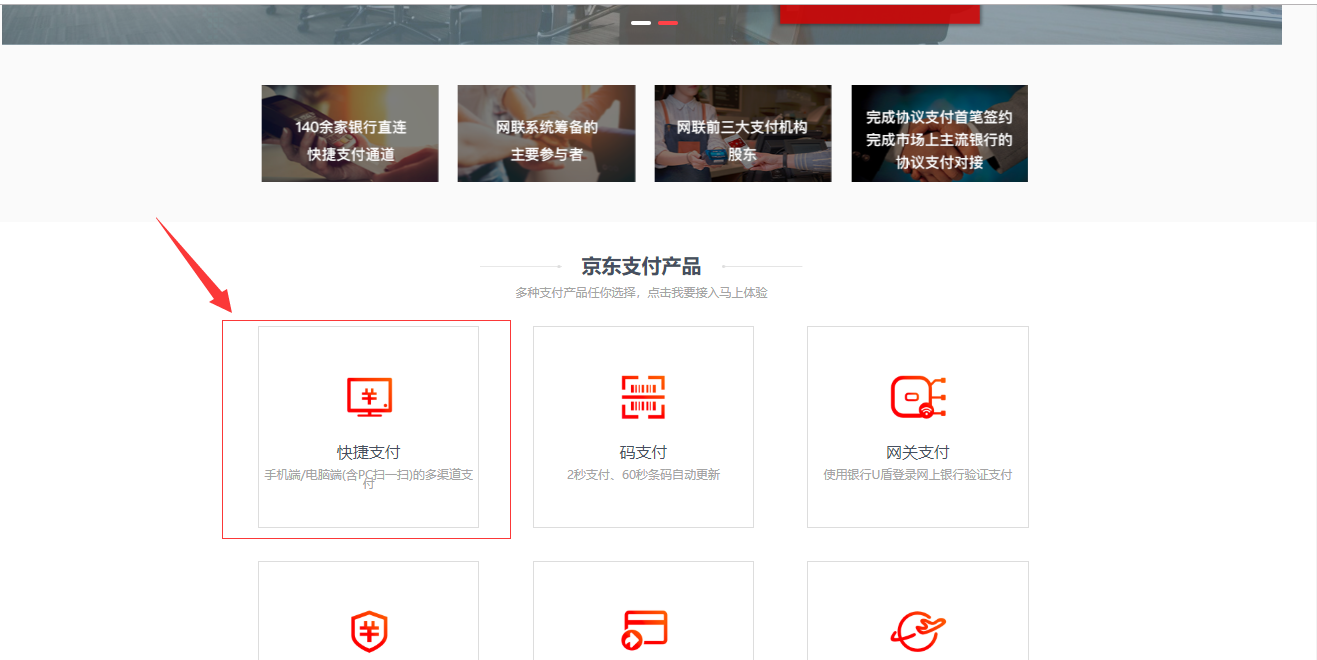Click the globe and airplane icon
Screen dimensions: 1317x660
click(x=918, y=632)
